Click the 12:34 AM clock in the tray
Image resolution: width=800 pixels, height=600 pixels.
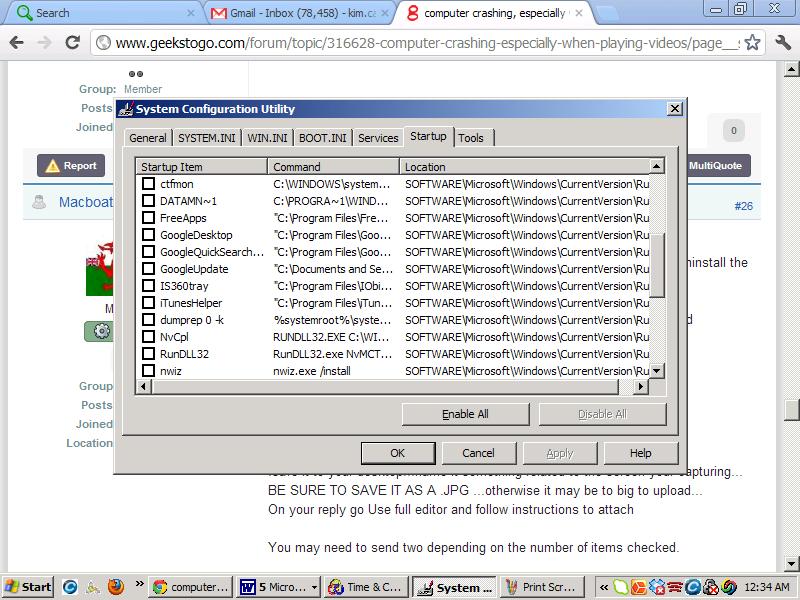click(767, 587)
